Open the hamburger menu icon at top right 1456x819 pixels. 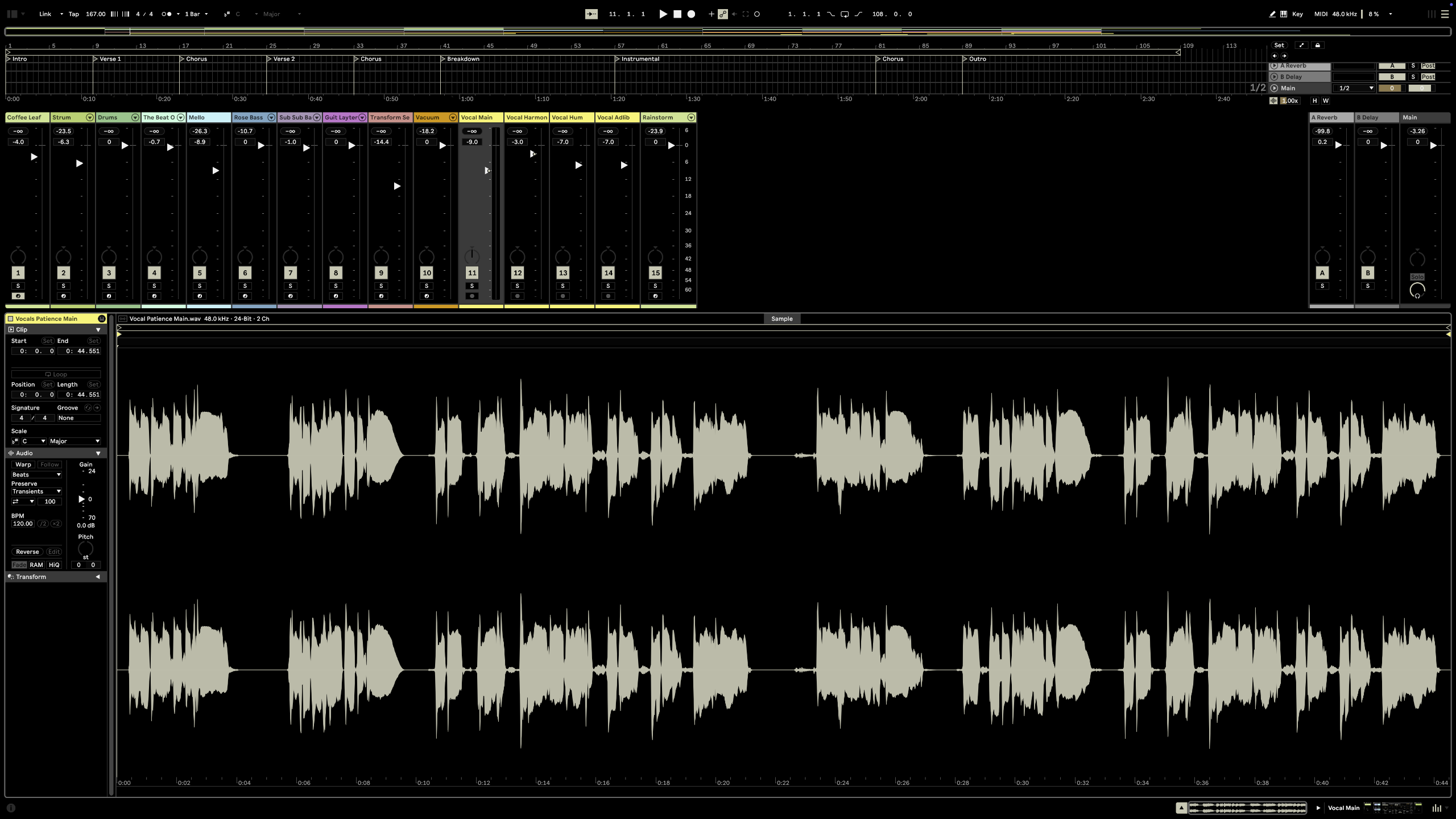1445,14
